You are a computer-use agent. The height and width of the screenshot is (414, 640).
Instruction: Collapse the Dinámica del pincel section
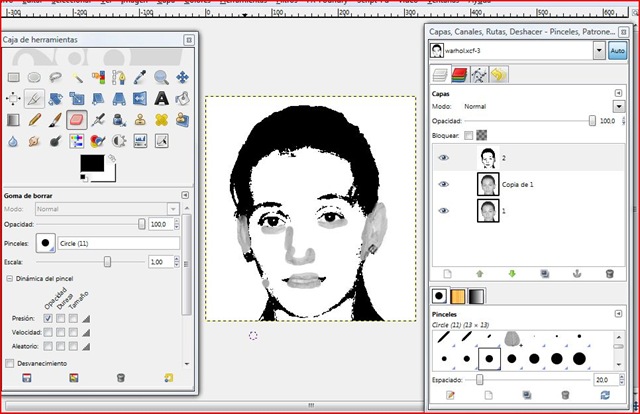[10, 277]
